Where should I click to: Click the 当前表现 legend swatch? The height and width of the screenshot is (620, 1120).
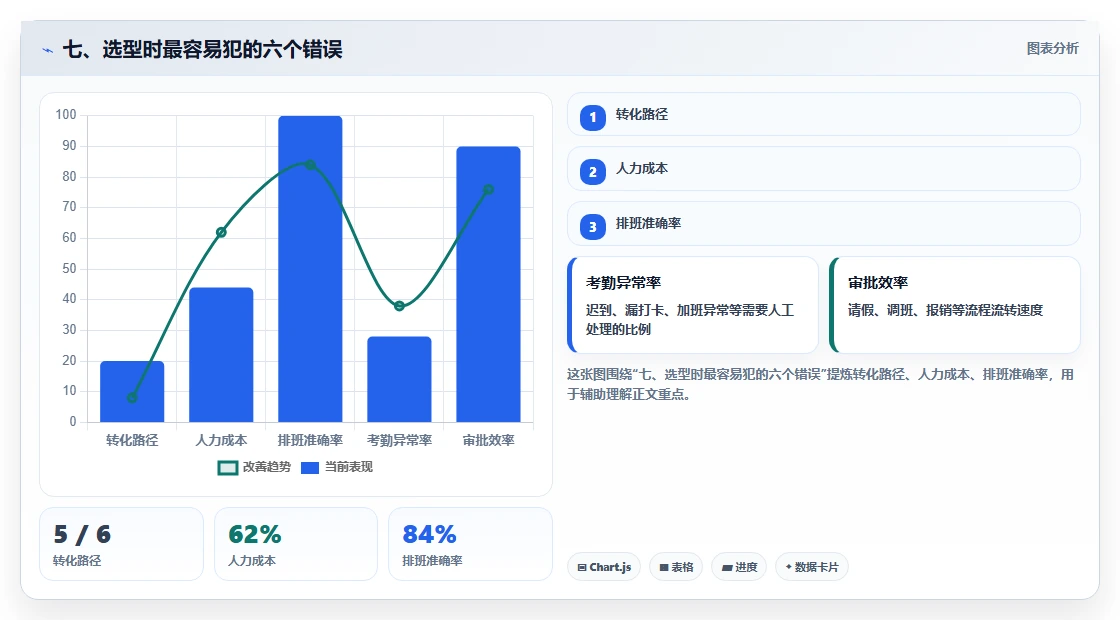coord(309,467)
